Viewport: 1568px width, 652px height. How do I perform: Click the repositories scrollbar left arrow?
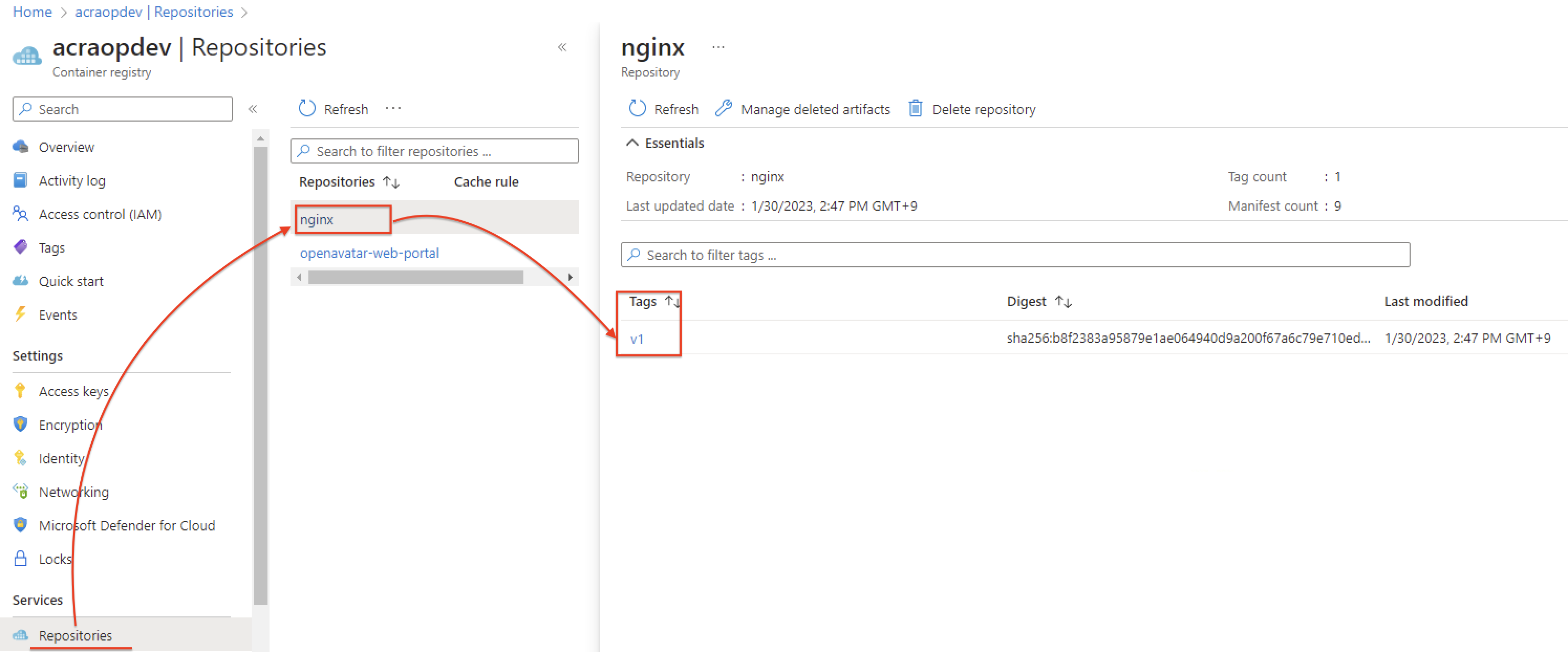[299, 277]
